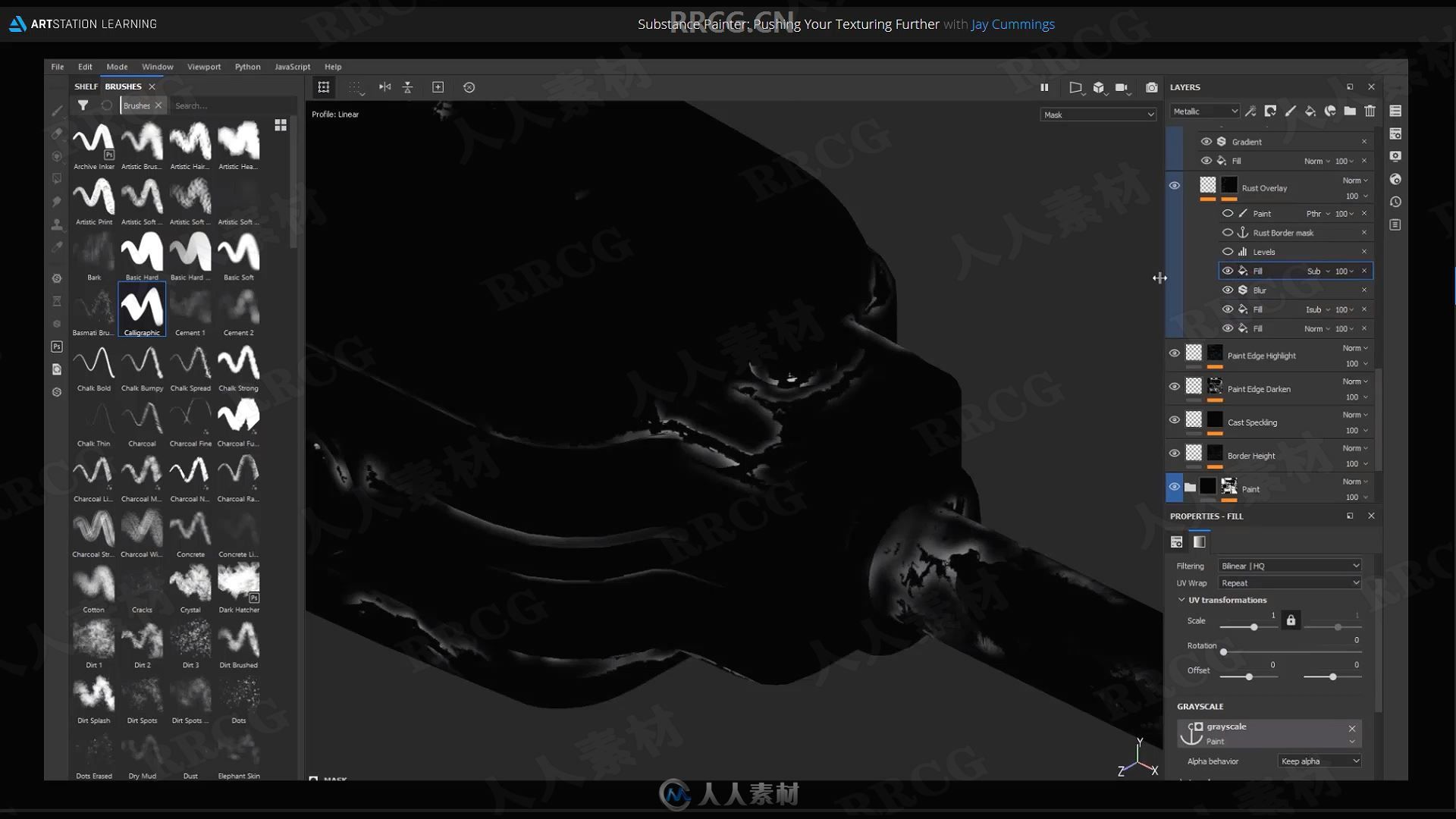Take a screenshot with the camera icon
The image size is (1456, 819).
coord(1151,87)
